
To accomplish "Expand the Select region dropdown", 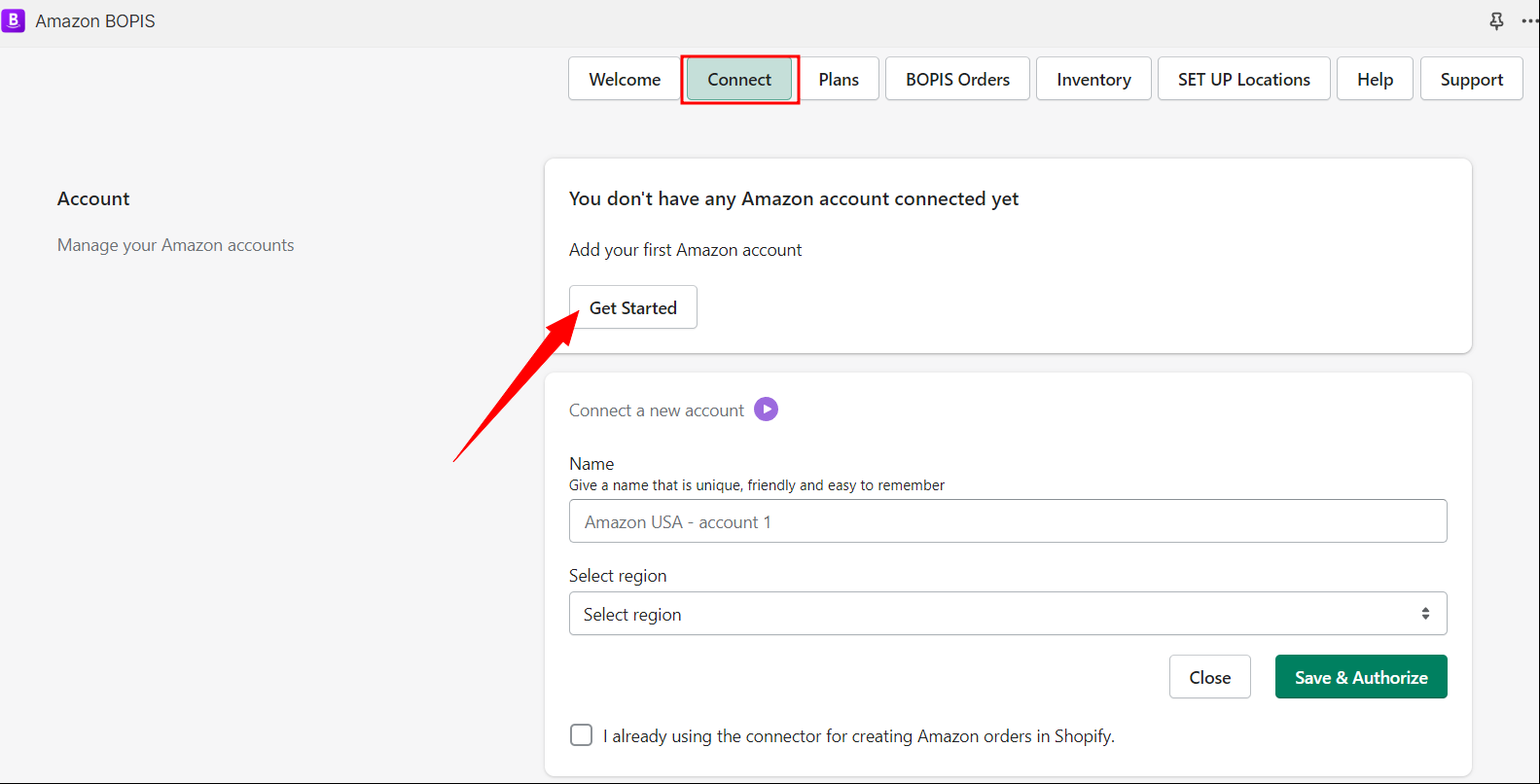I will [x=1008, y=614].
